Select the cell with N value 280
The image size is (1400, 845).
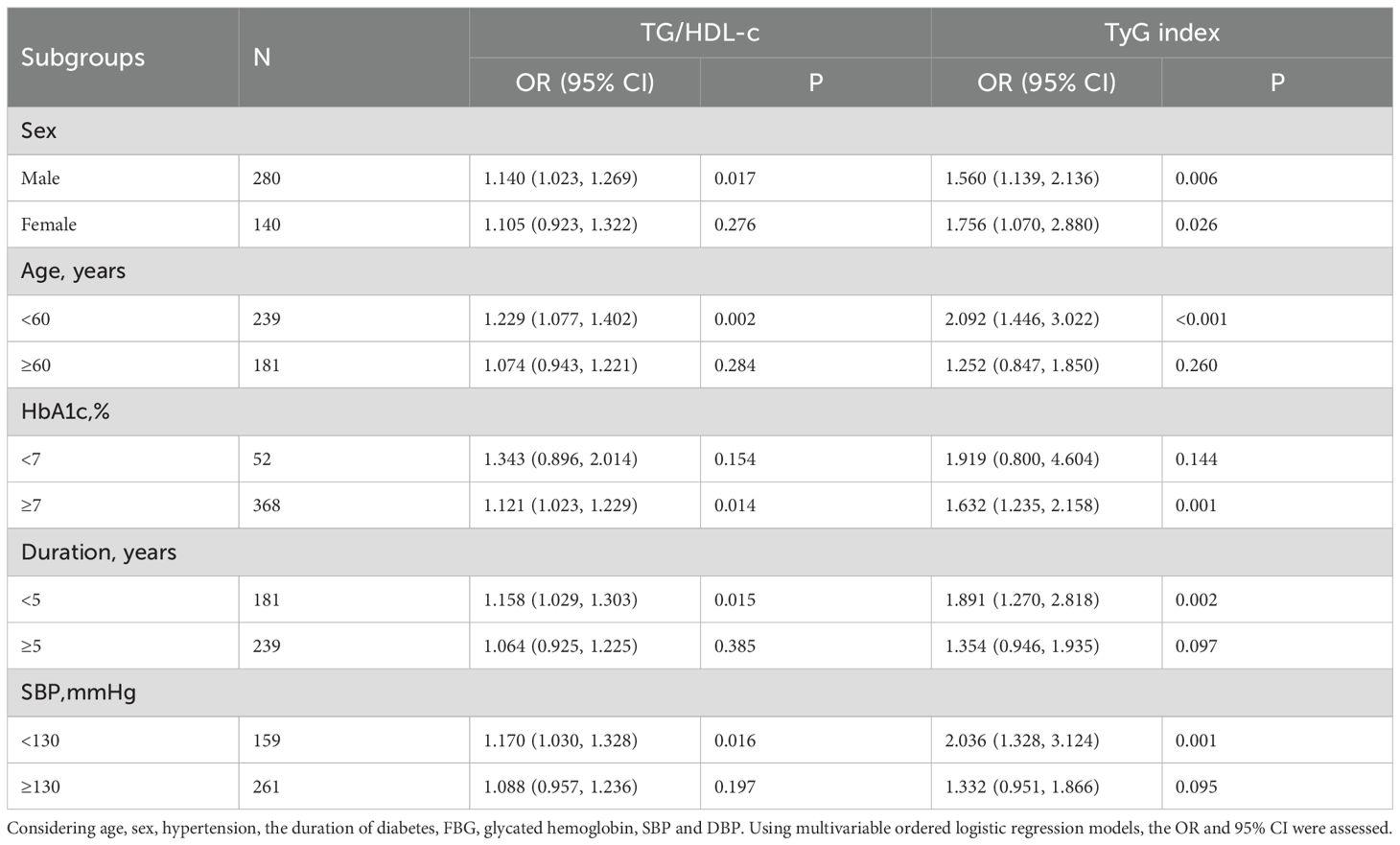click(267, 178)
